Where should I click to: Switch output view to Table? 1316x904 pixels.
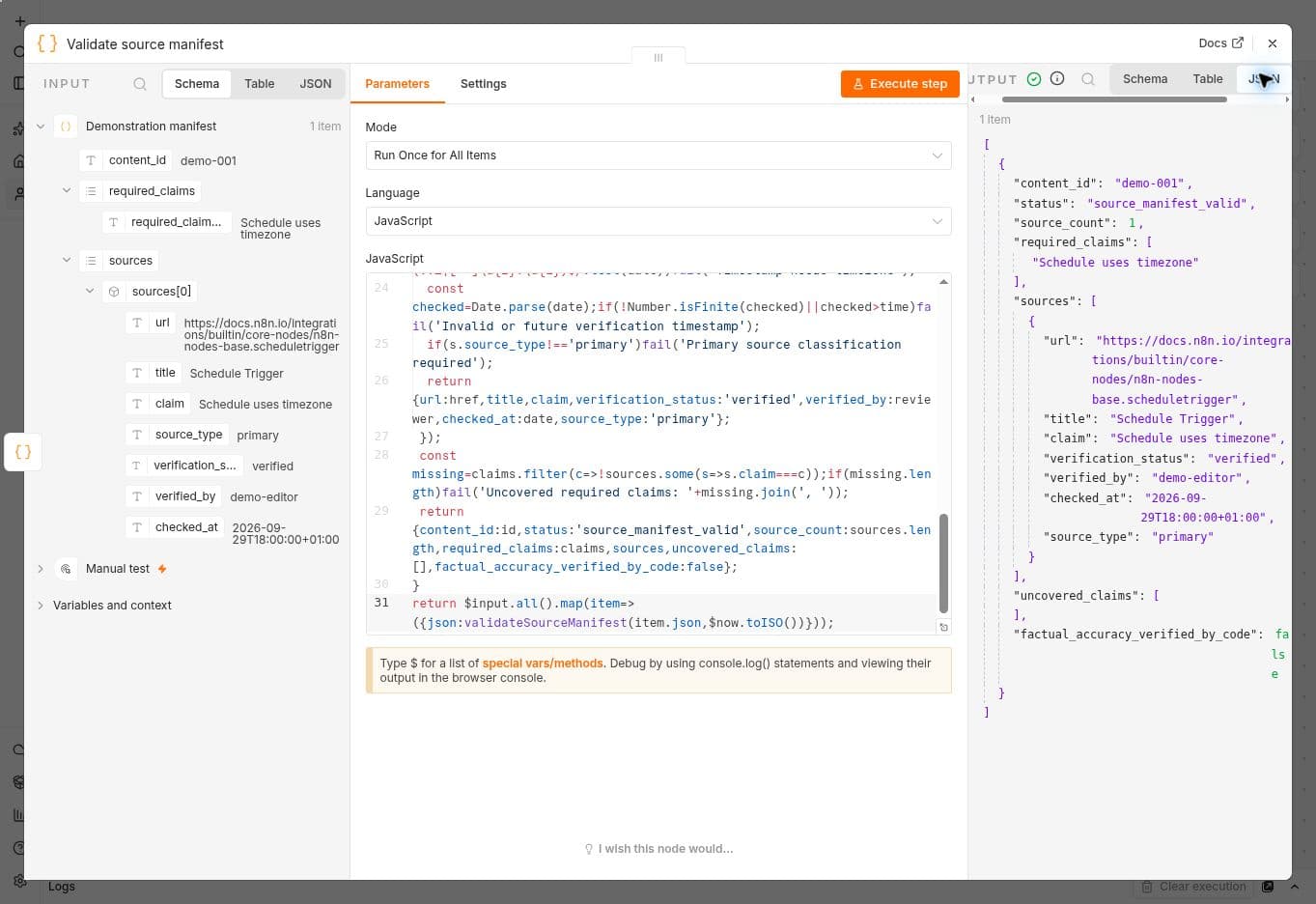click(1208, 79)
